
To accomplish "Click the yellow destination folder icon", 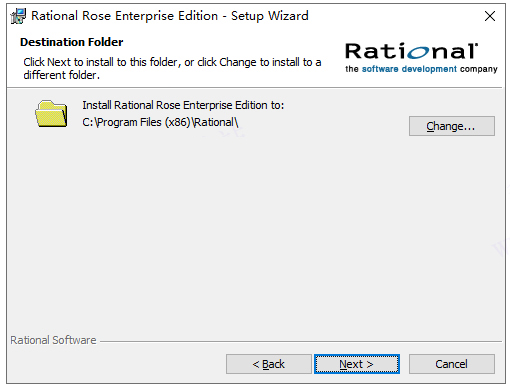I will 51,114.
